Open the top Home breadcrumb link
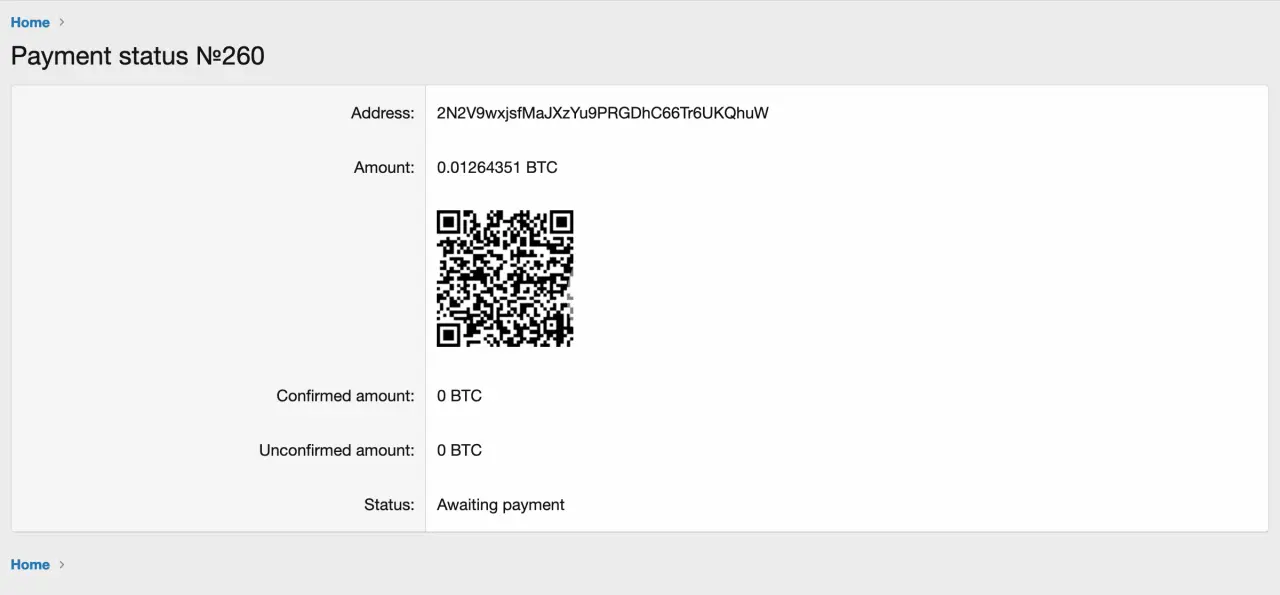This screenshot has width=1280, height=595. (30, 22)
